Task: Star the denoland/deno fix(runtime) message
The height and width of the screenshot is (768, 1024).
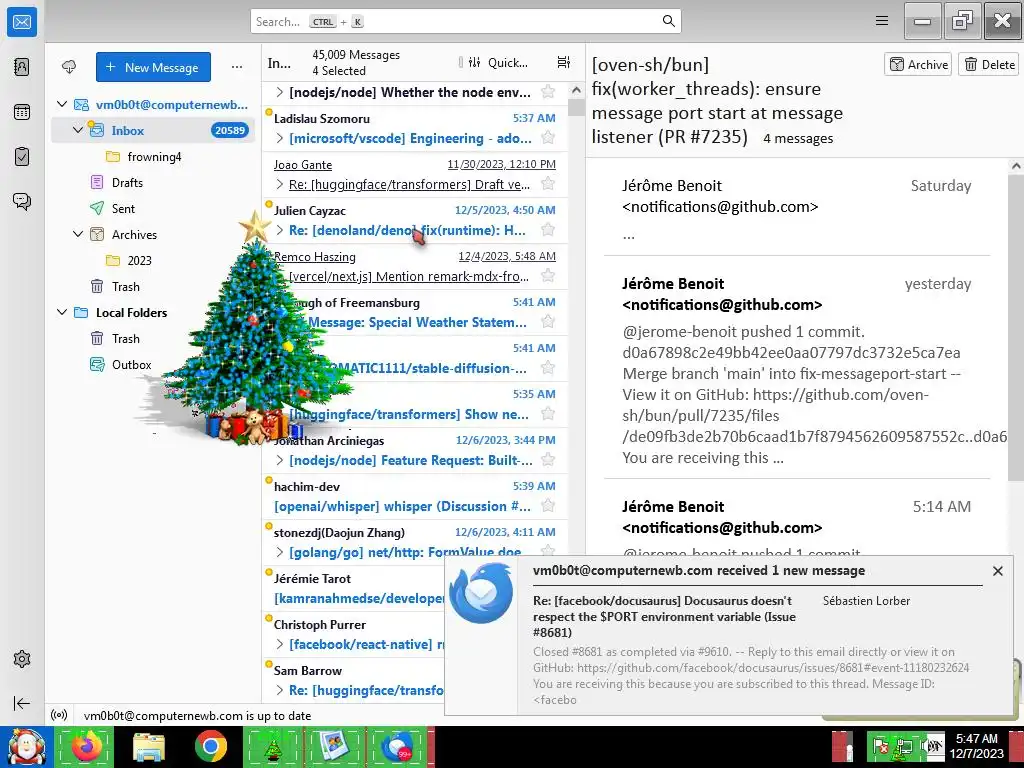Action: pyautogui.click(x=549, y=230)
